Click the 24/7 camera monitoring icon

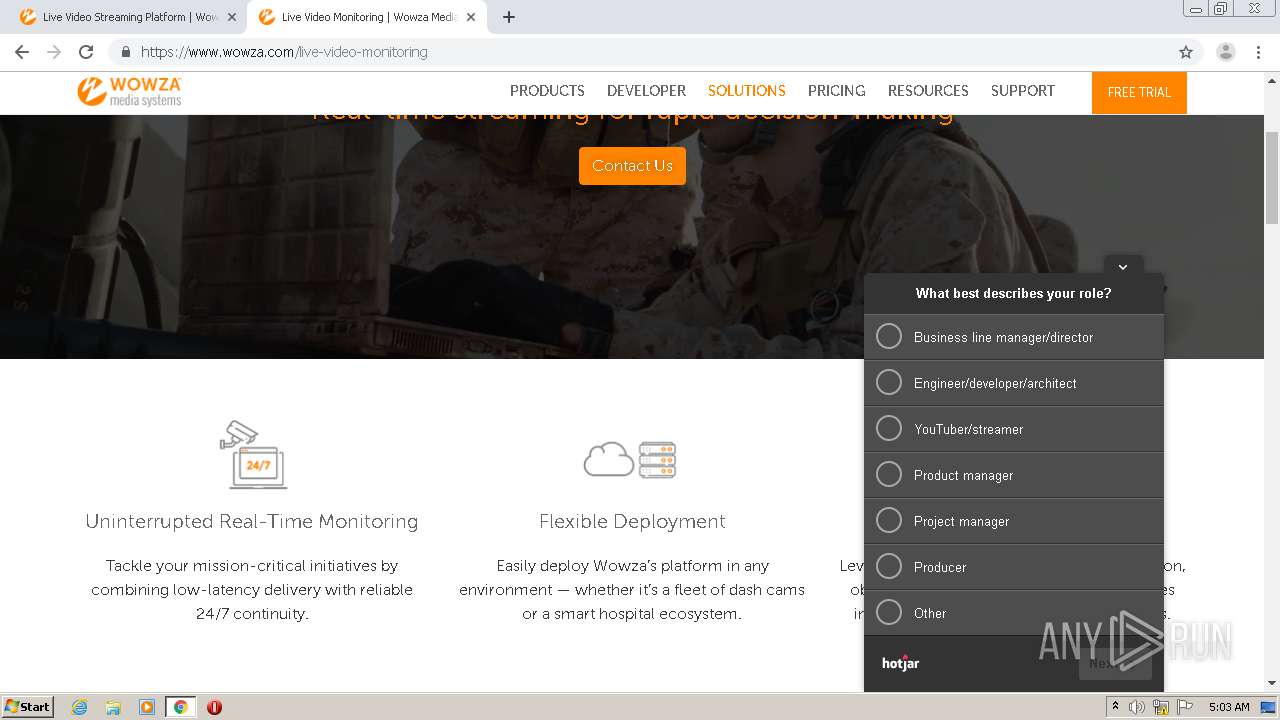point(252,455)
